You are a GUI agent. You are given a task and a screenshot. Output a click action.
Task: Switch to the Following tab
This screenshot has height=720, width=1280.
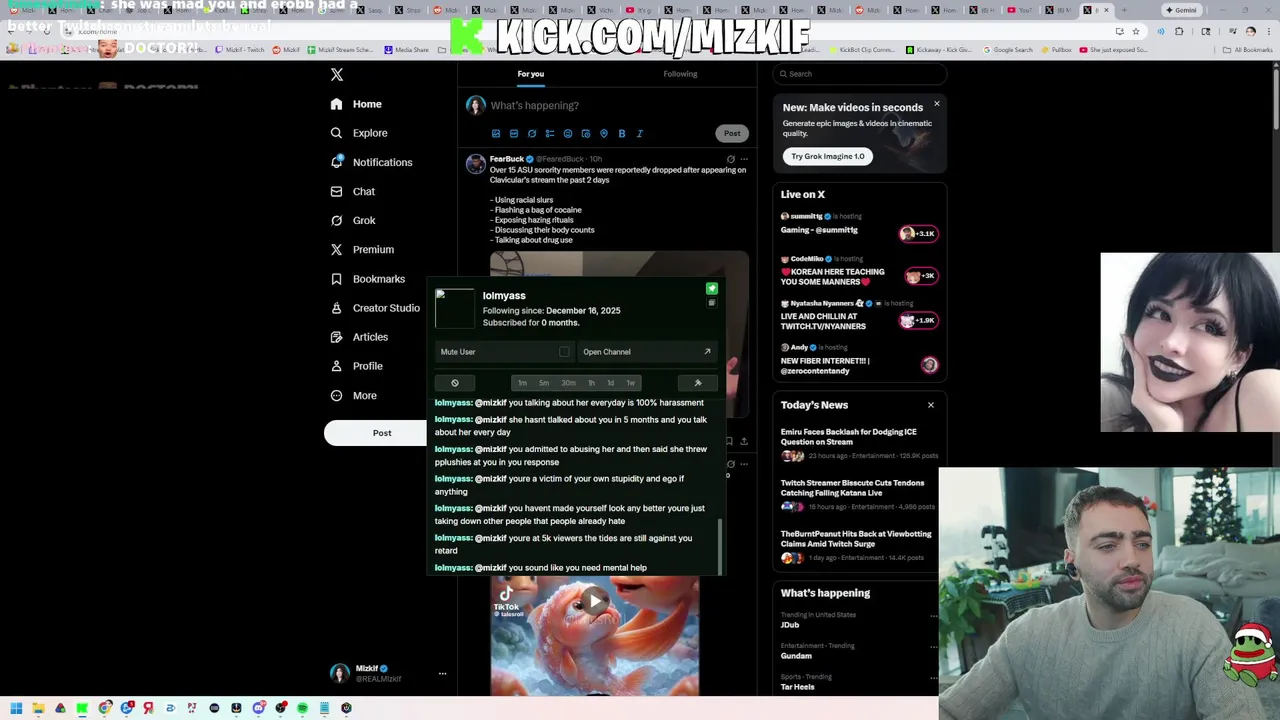pyautogui.click(x=680, y=74)
